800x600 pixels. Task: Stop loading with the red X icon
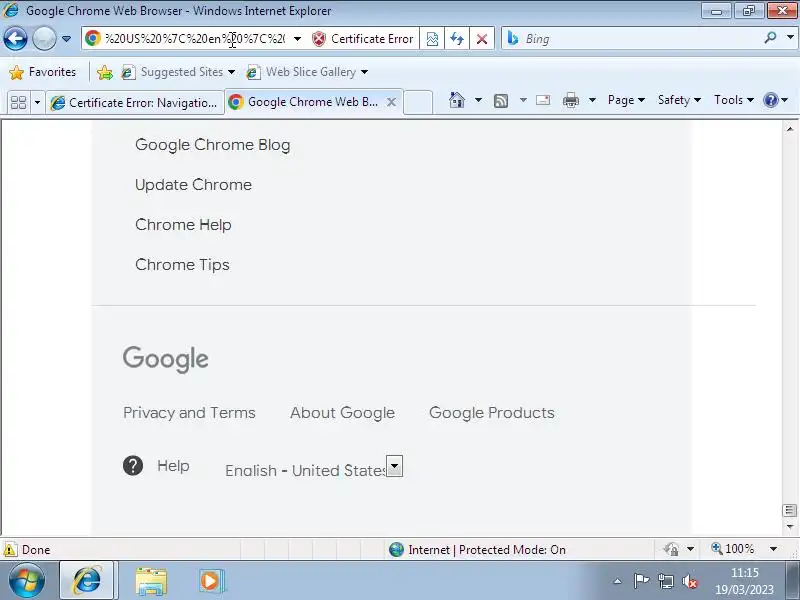click(482, 39)
